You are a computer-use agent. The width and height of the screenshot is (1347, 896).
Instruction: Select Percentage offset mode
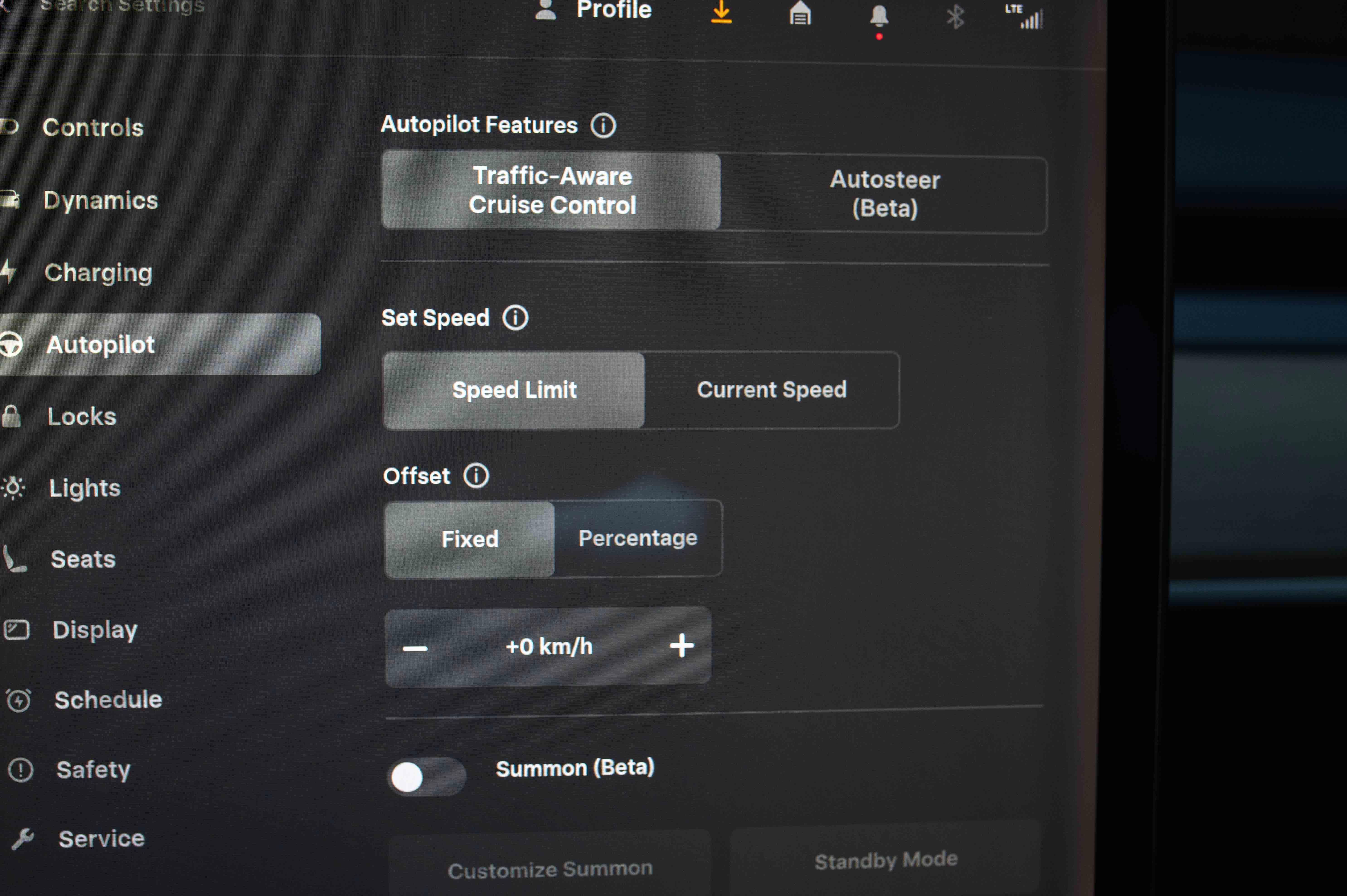(638, 538)
